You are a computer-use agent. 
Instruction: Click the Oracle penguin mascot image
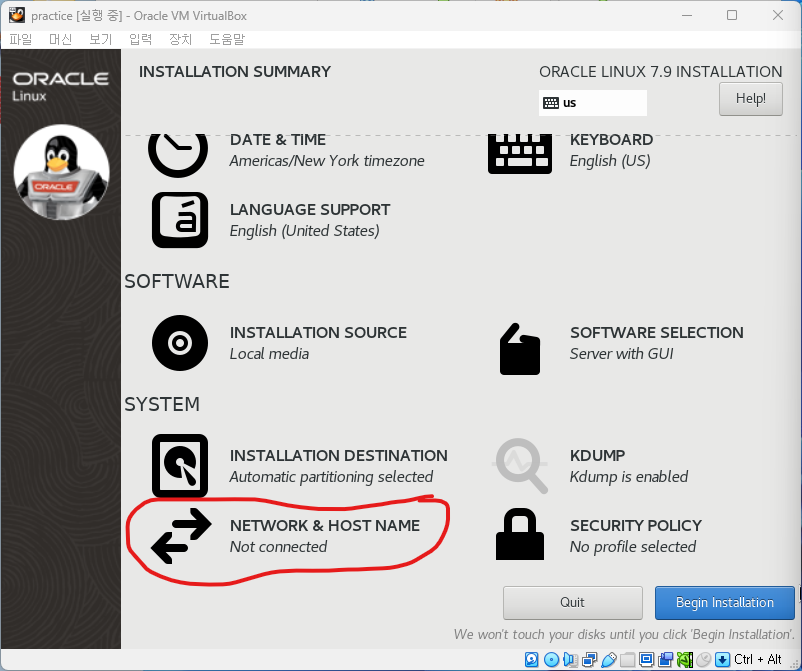(x=61, y=172)
